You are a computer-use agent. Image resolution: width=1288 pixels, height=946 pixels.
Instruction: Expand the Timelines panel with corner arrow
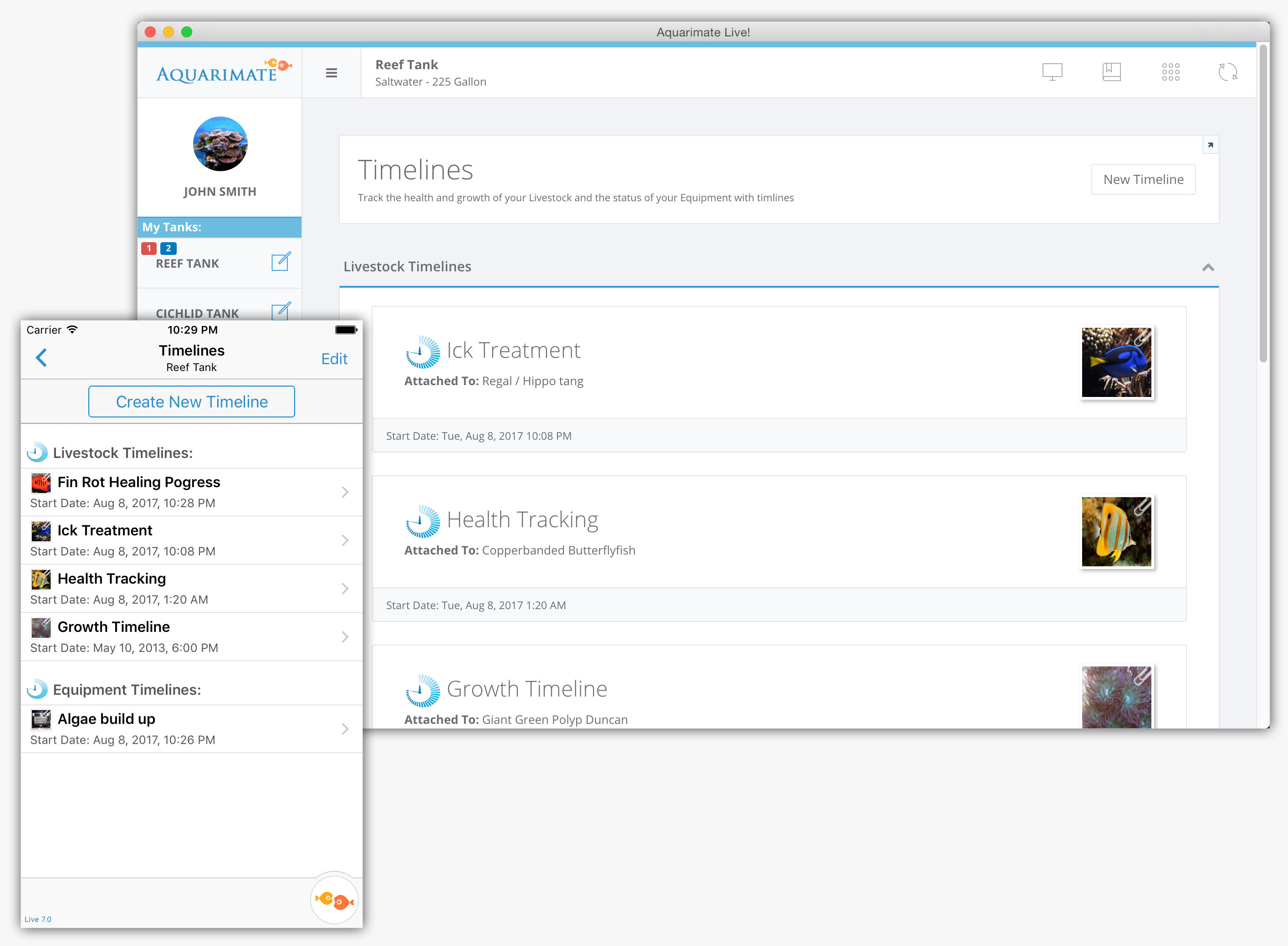click(1210, 145)
